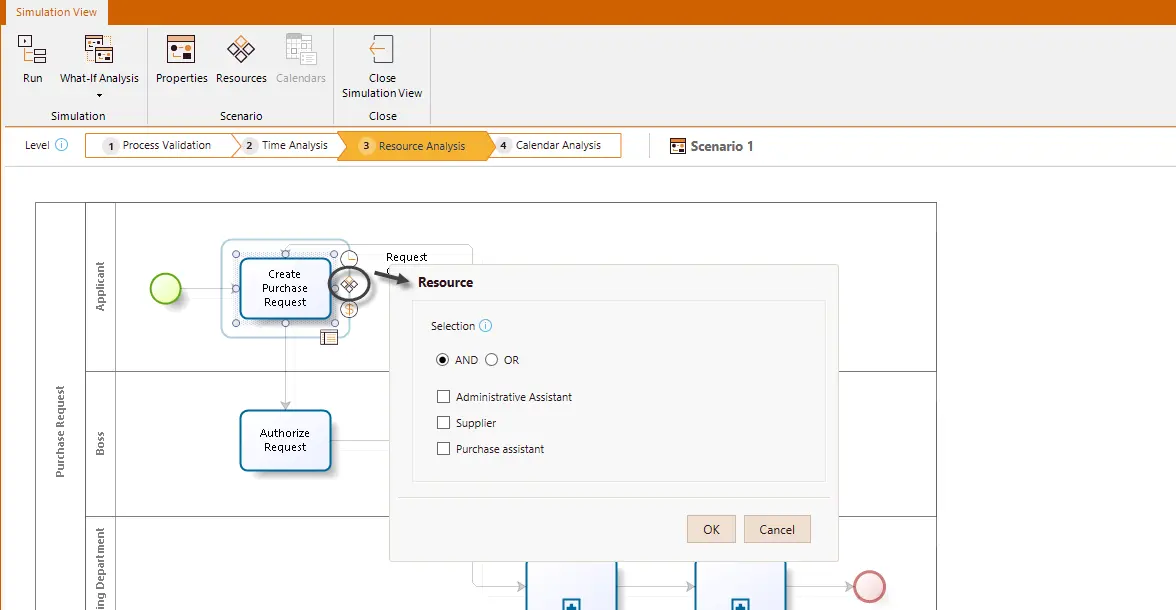Show the Selection info tooltip
1176x610 pixels.
click(485, 326)
